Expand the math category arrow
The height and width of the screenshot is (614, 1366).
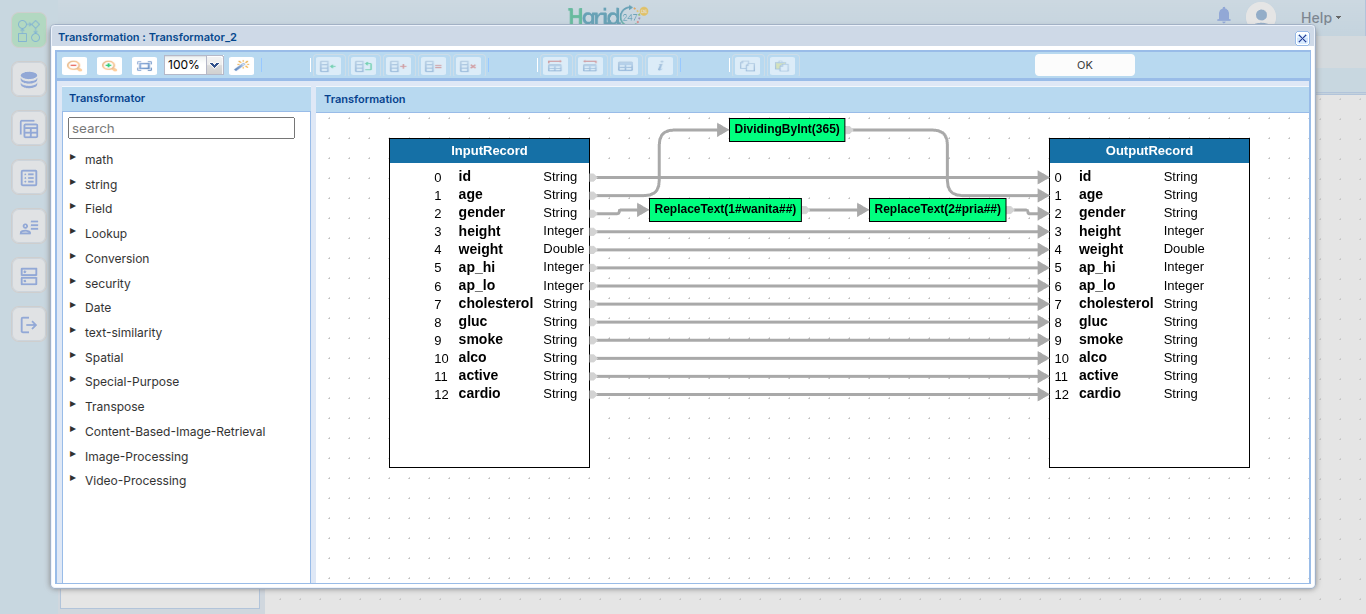tap(73, 158)
